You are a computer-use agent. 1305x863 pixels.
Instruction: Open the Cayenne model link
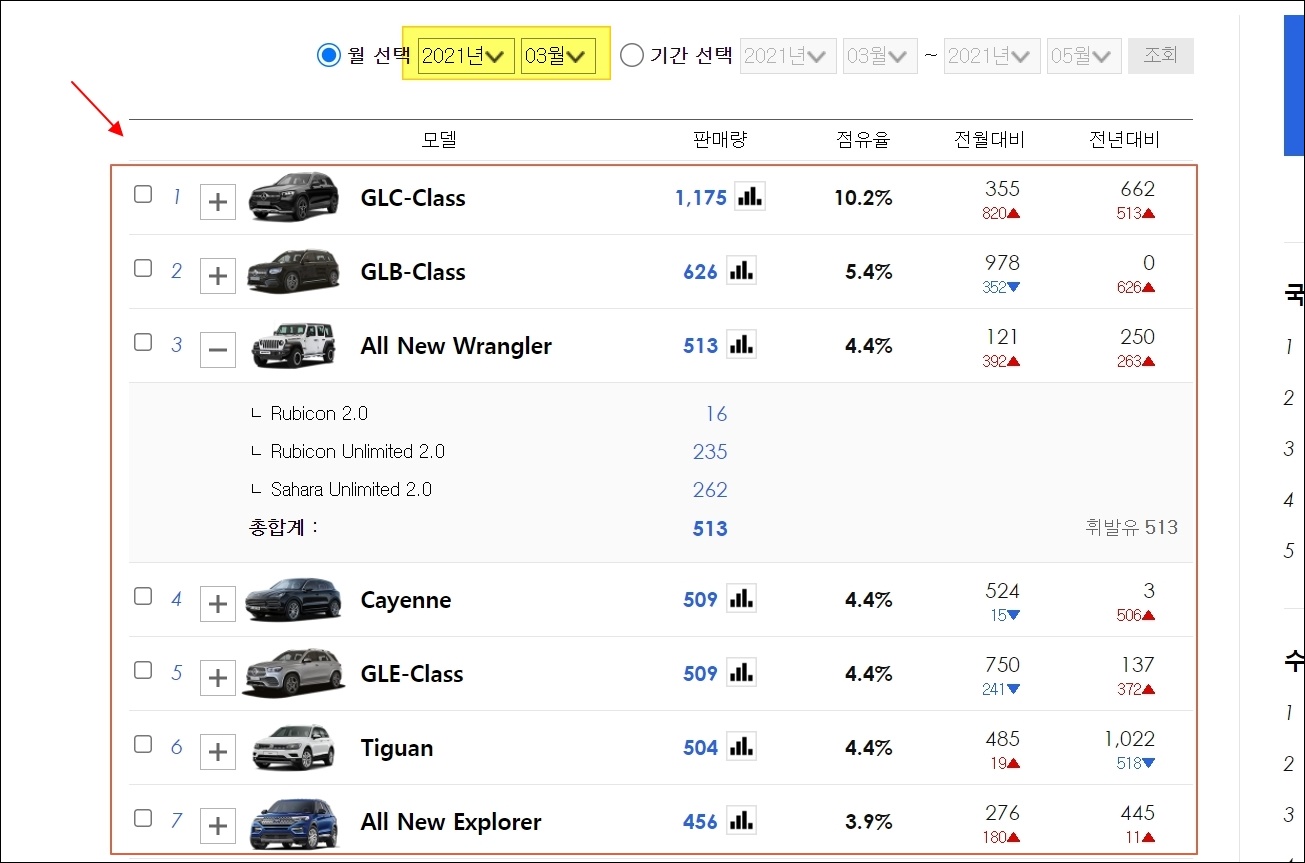point(406,600)
